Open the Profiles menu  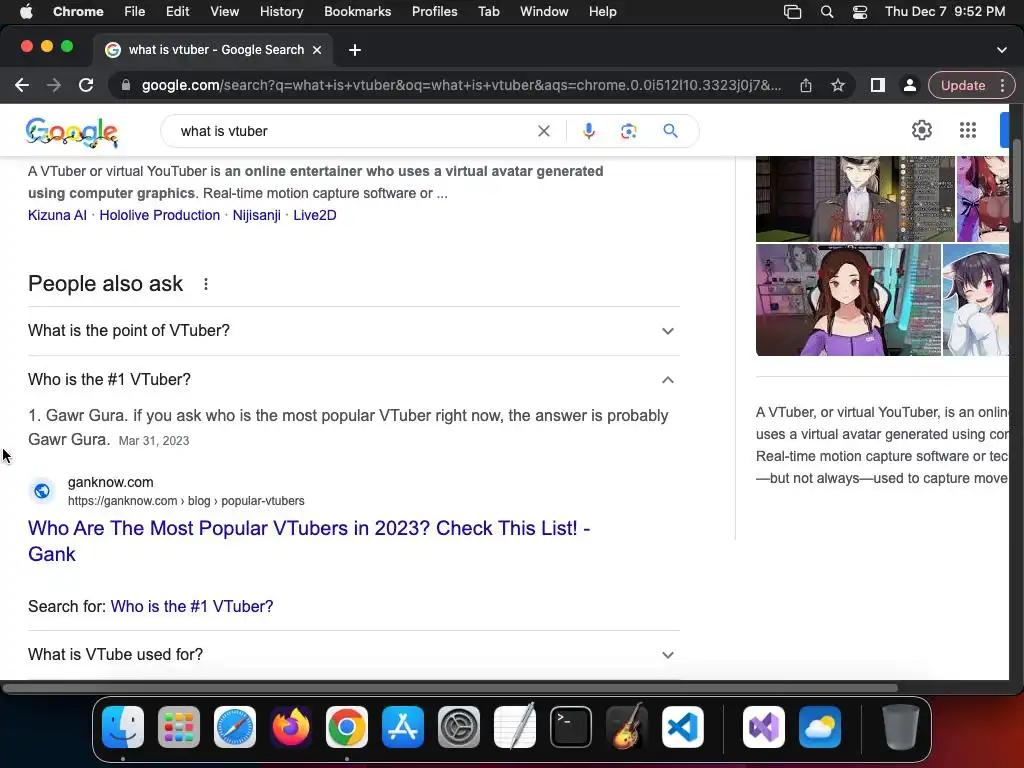pyautogui.click(x=434, y=11)
